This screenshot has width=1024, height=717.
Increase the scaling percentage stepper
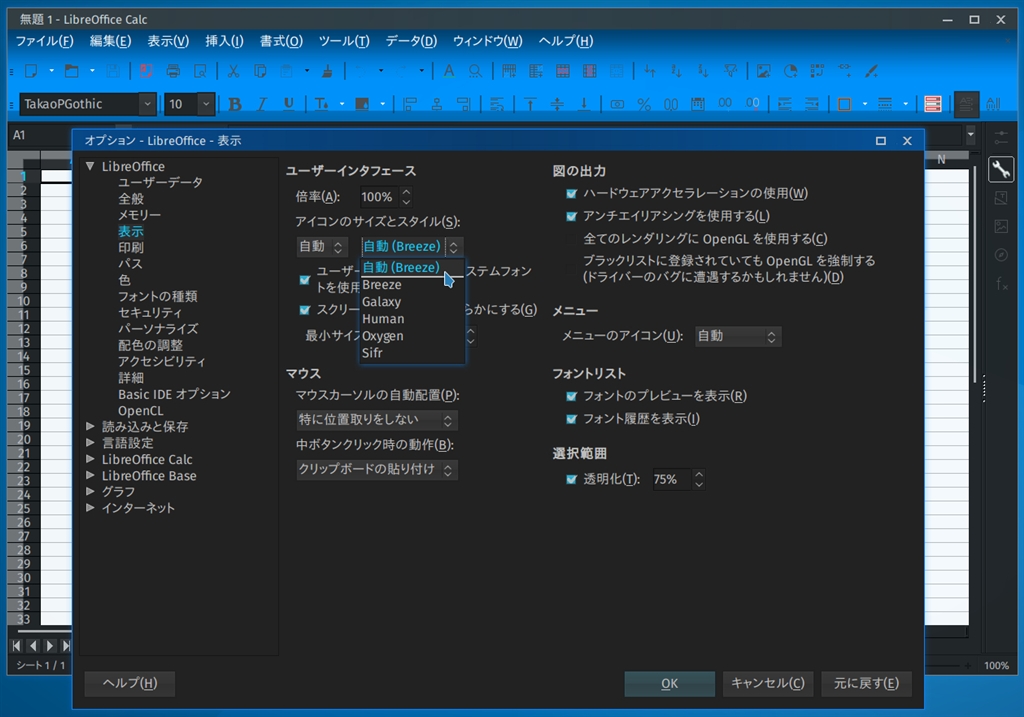pos(406,192)
